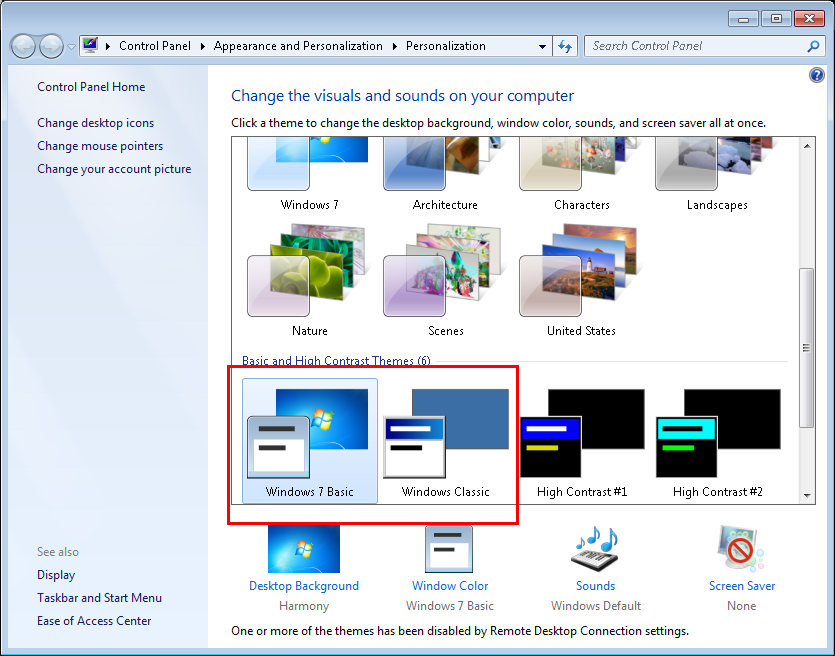
Task: Open the Screen Saver icon
Action: 741,550
